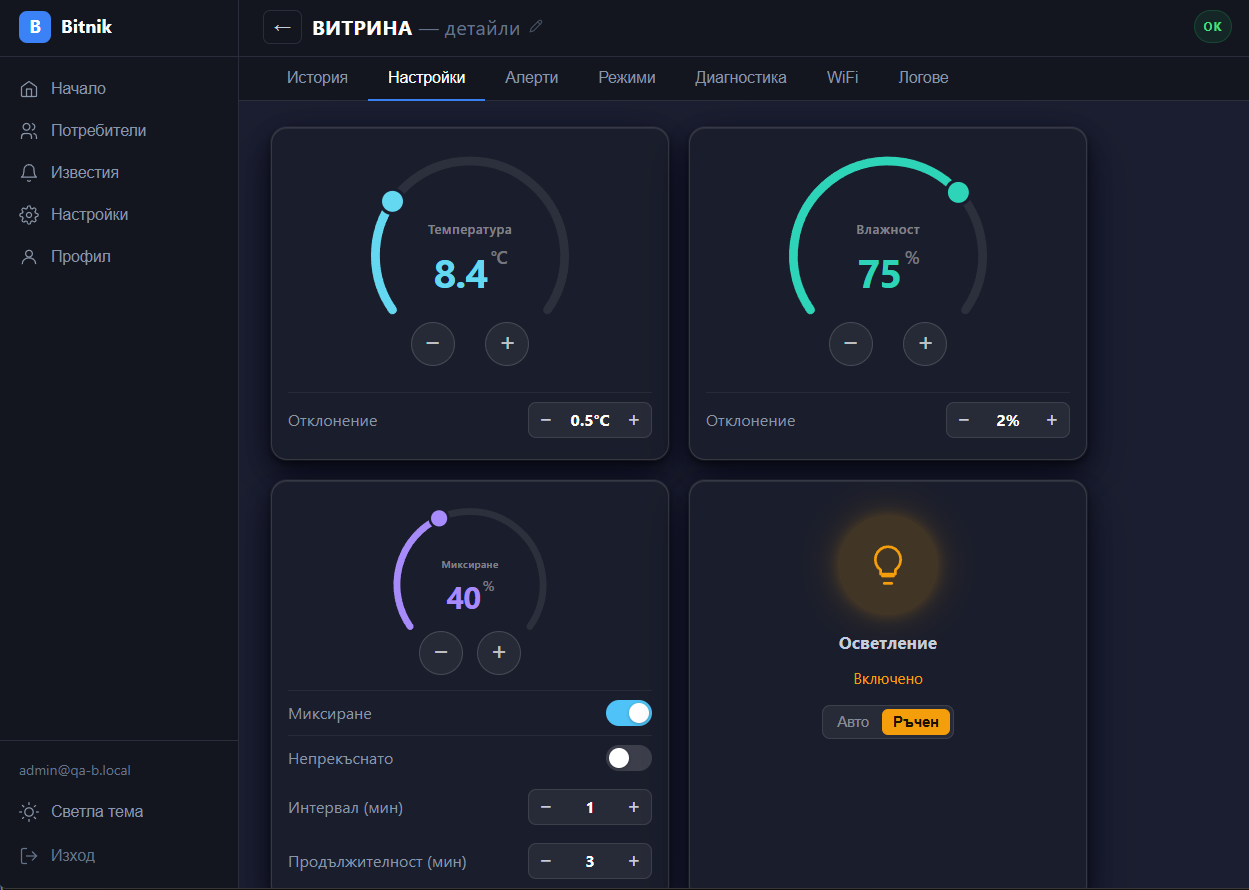Lower the humidity Отклонение 2% value
Screen dimensions: 1249x890
[964, 421]
